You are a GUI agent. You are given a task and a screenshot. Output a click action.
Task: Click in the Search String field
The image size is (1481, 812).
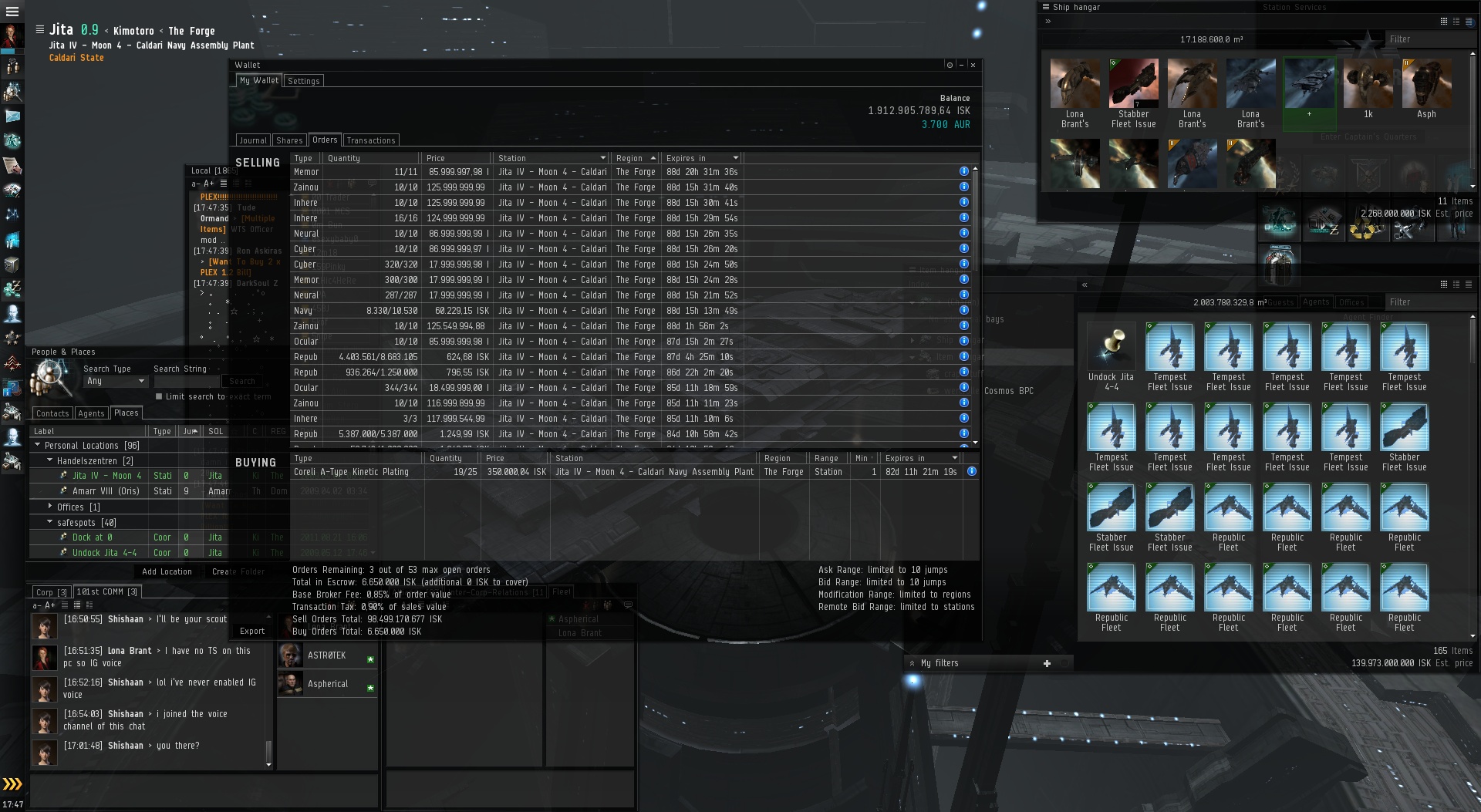click(x=187, y=381)
